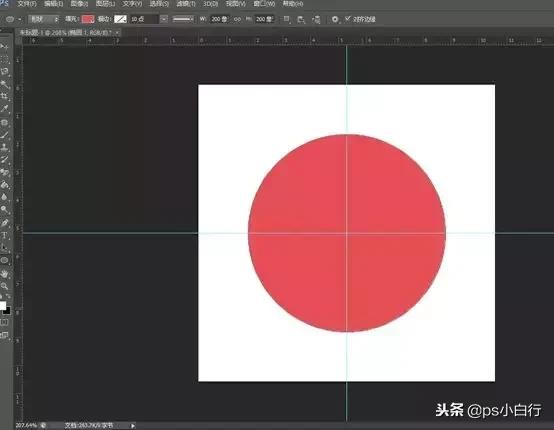Open the stroke width dropdown arrow

[164, 19]
